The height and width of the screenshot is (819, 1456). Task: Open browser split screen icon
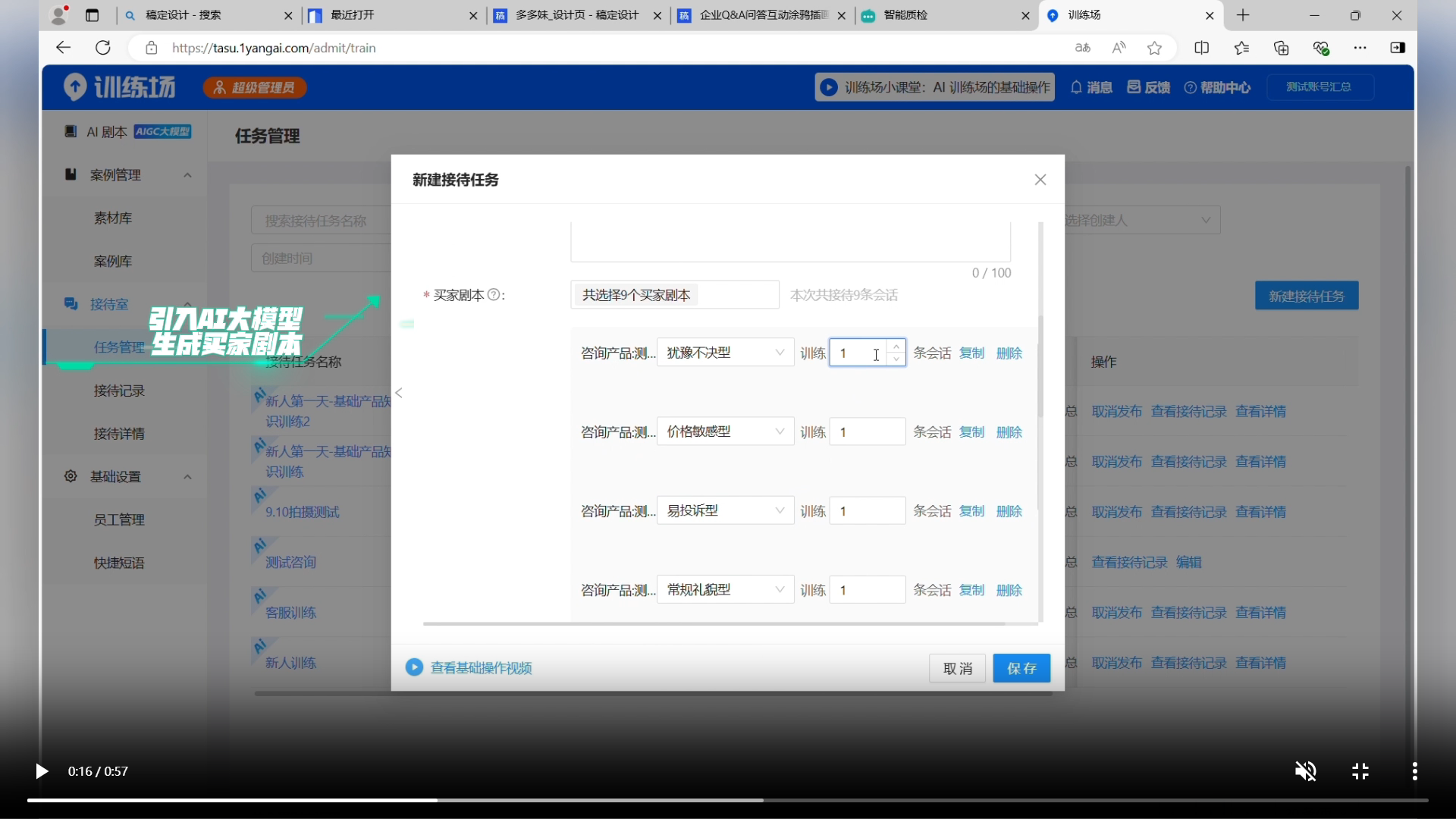click(1201, 48)
